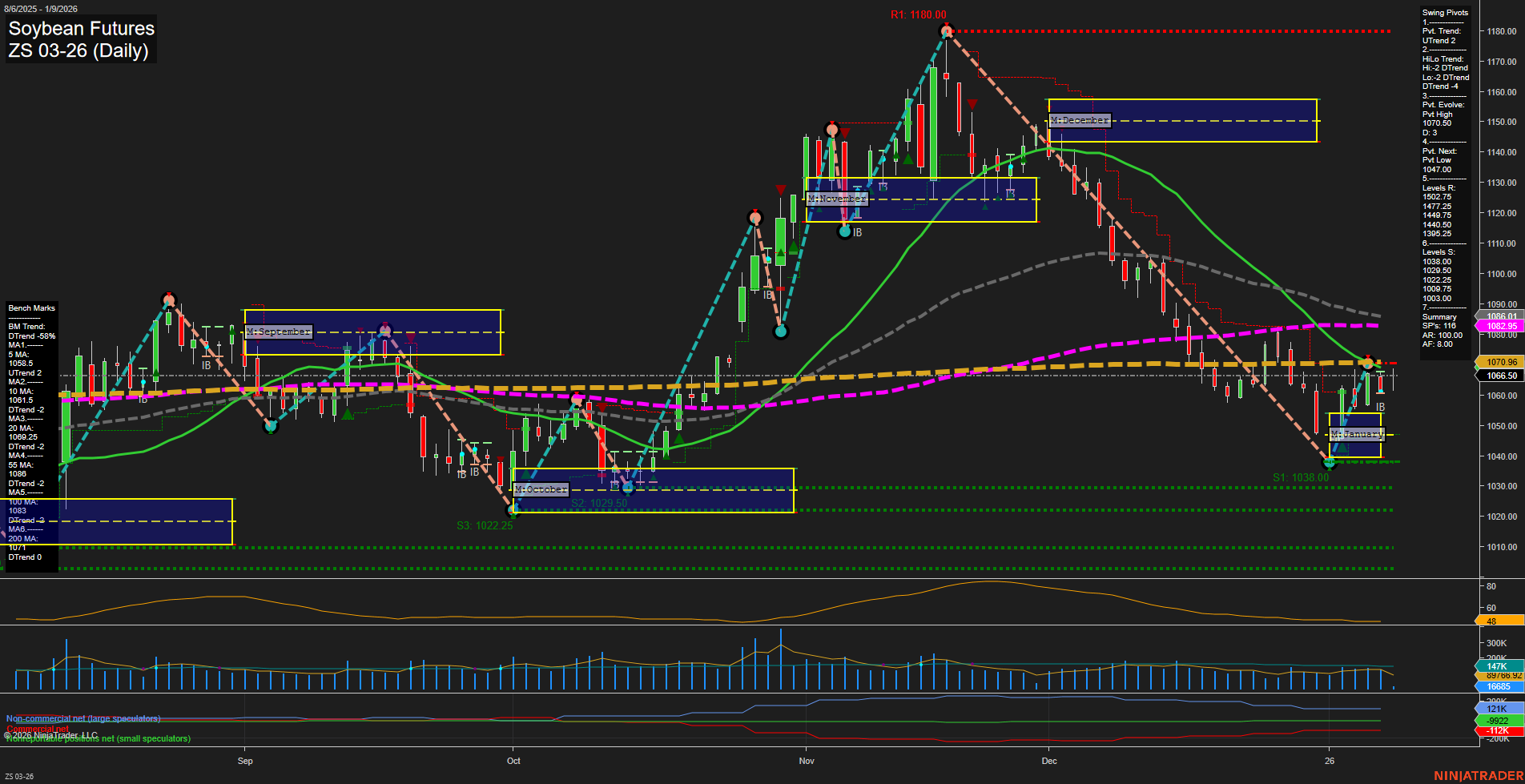Click the M:September pivot zone label
The image size is (1525, 784).
point(276,330)
